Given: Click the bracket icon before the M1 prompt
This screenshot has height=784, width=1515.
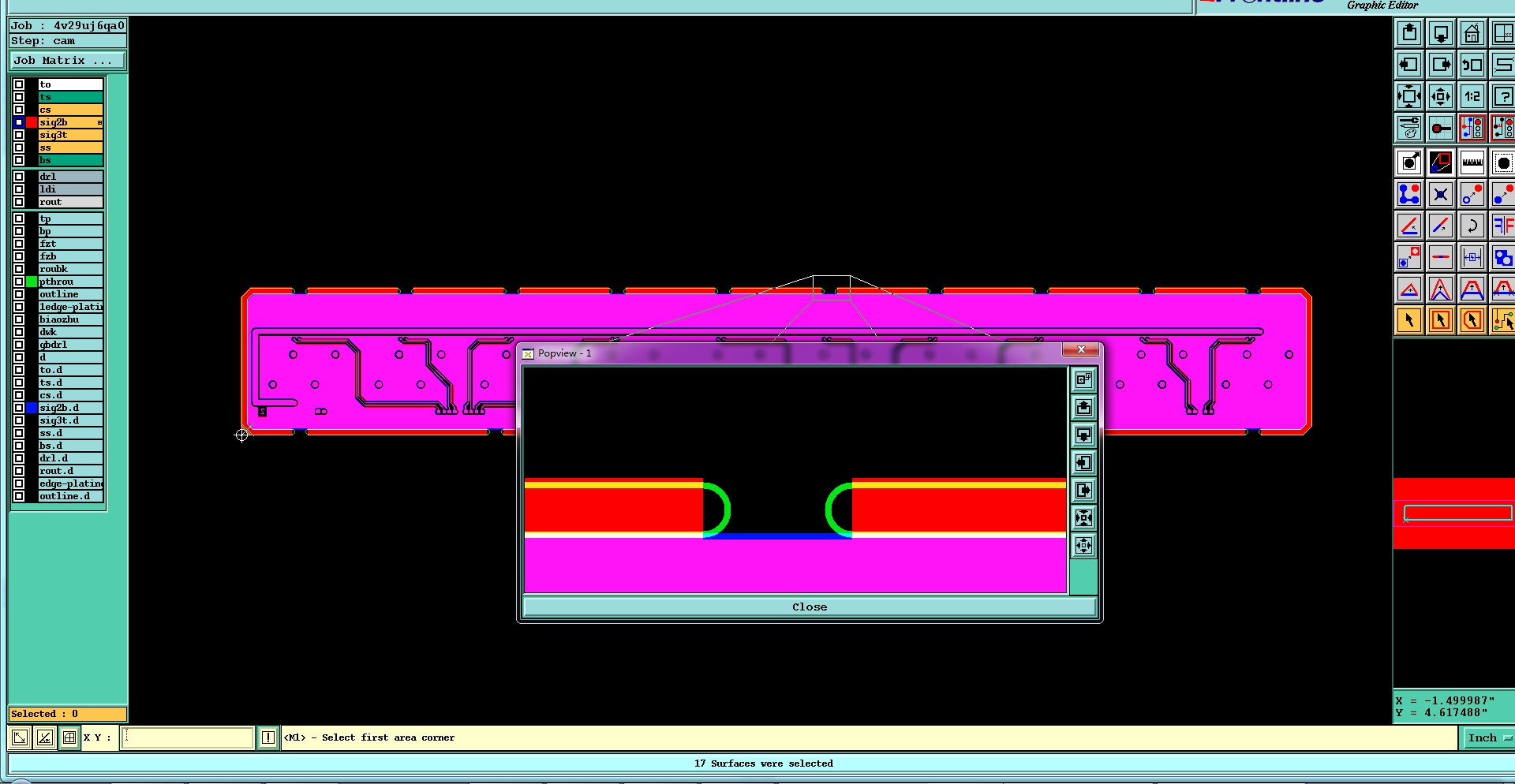Looking at the screenshot, I should (268, 737).
